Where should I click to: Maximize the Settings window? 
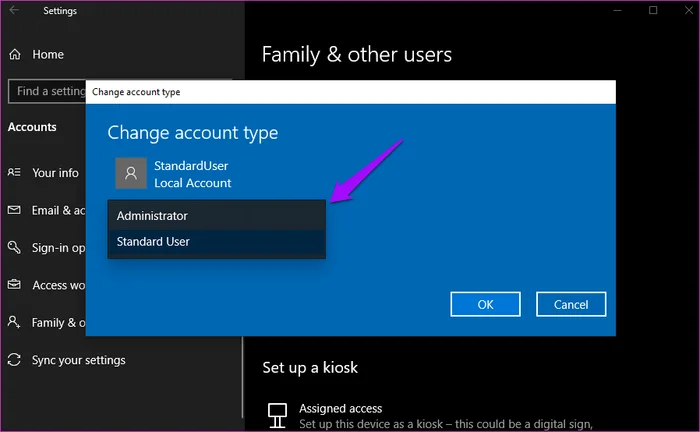653,10
